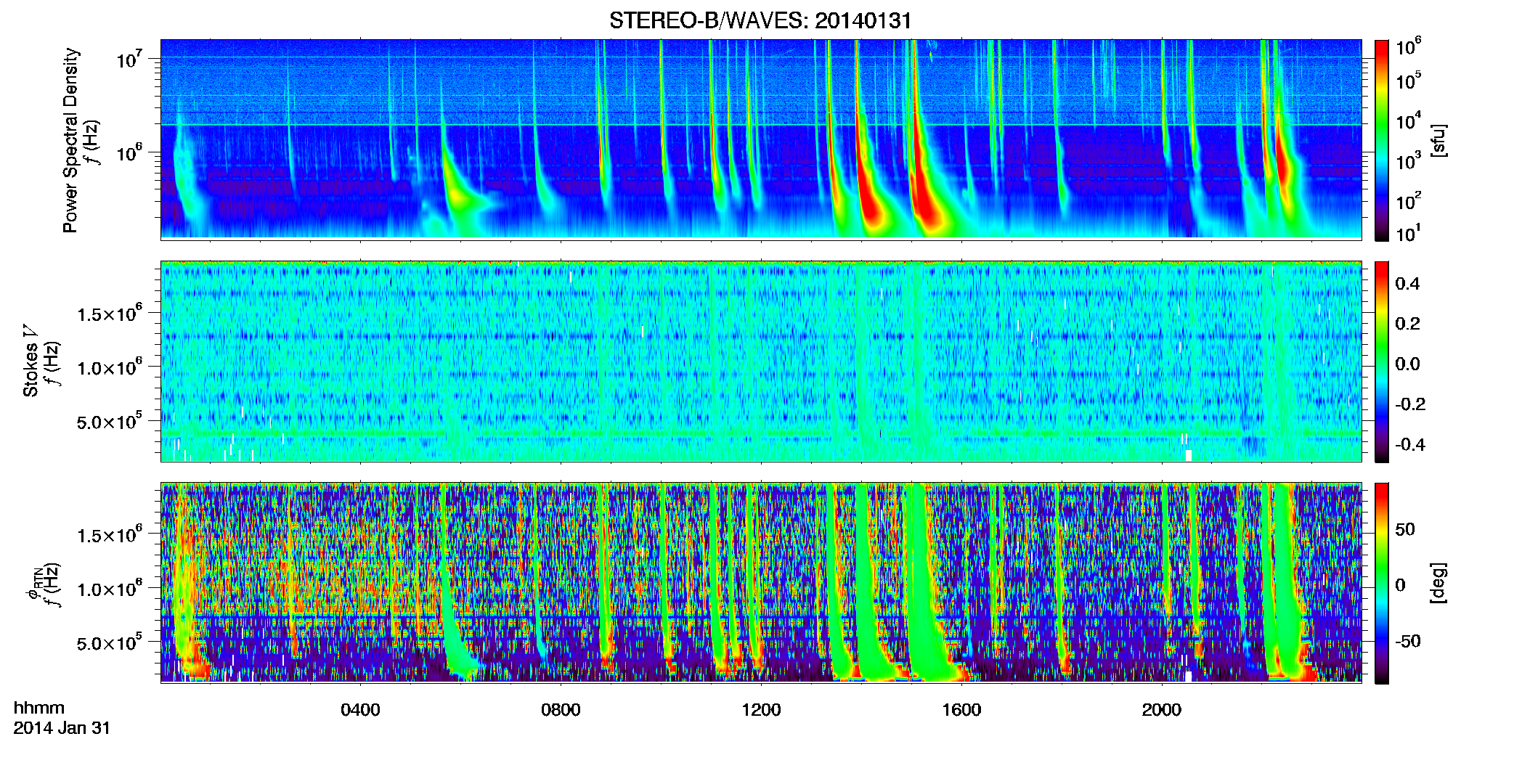Click the 2000 time tick label
1522x784 pixels.
(1162, 710)
